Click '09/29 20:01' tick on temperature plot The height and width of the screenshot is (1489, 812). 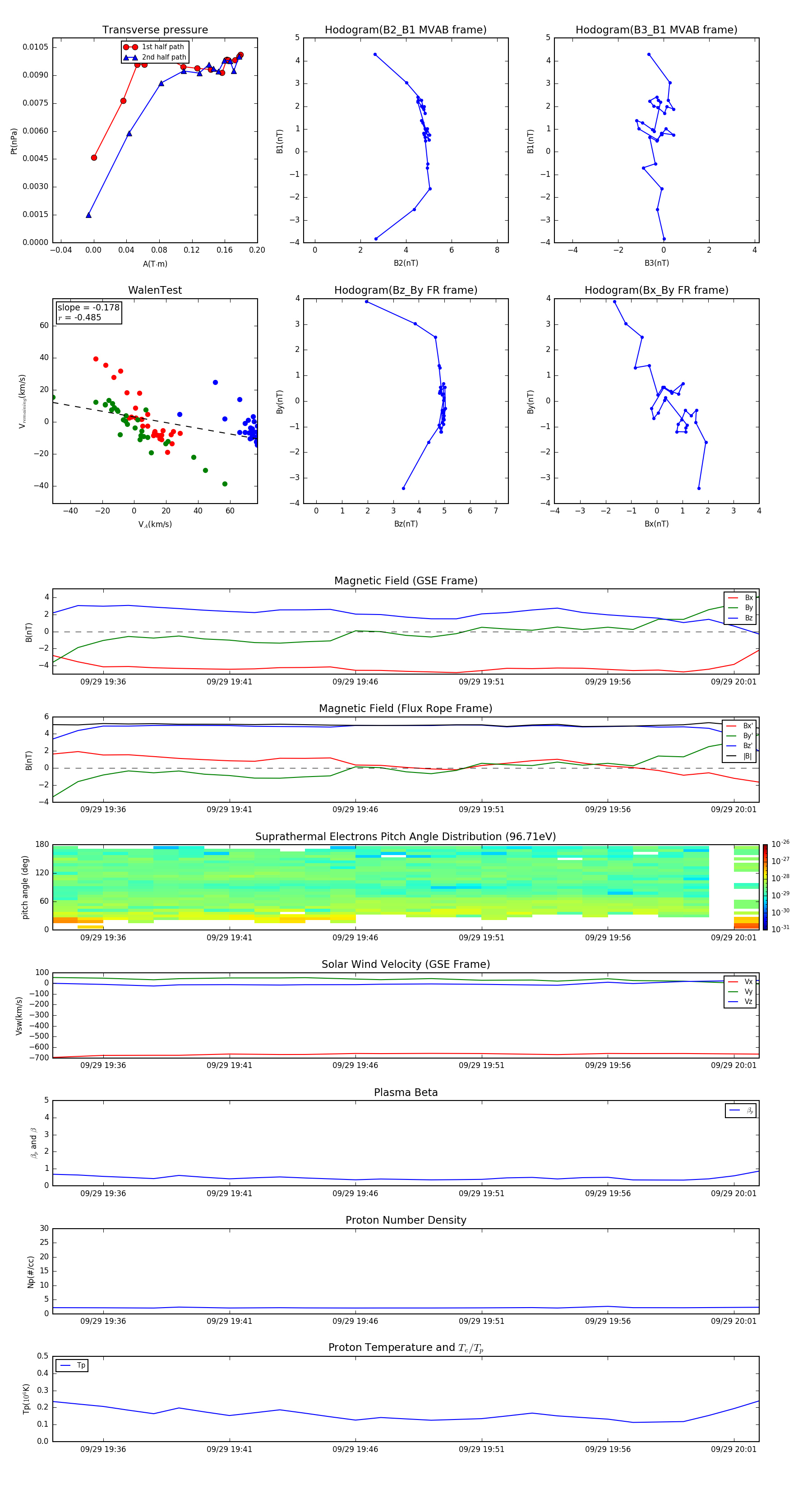pos(734,1449)
